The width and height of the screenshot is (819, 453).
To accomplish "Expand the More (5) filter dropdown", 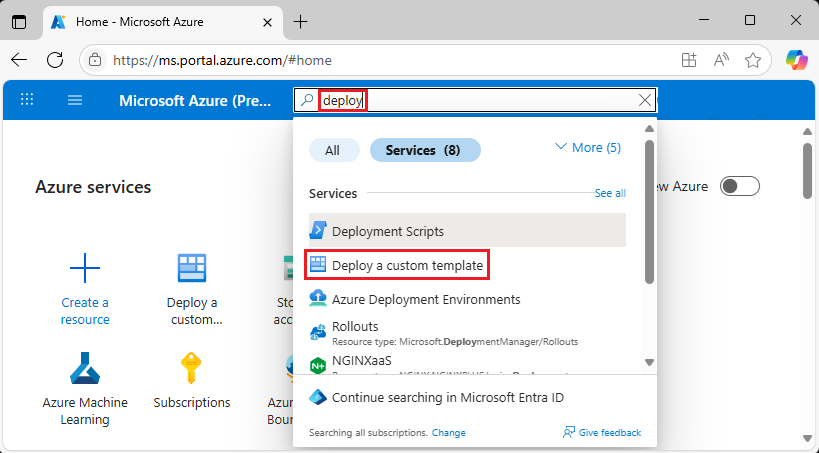I will coord(588,148).
